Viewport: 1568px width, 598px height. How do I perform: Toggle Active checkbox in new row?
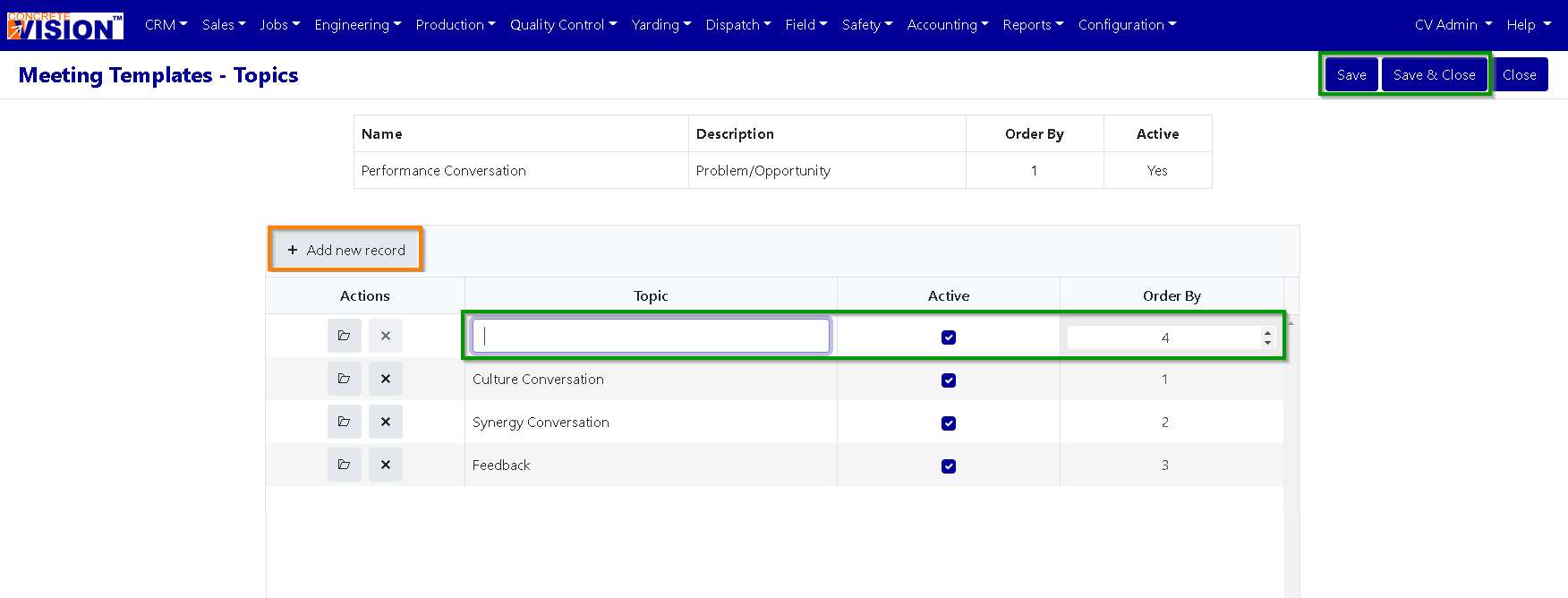(949, 337)
